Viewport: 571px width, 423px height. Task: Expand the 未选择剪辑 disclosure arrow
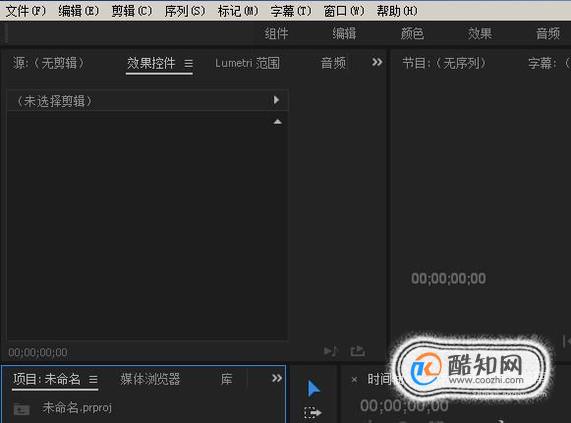(x=276, y=100)
